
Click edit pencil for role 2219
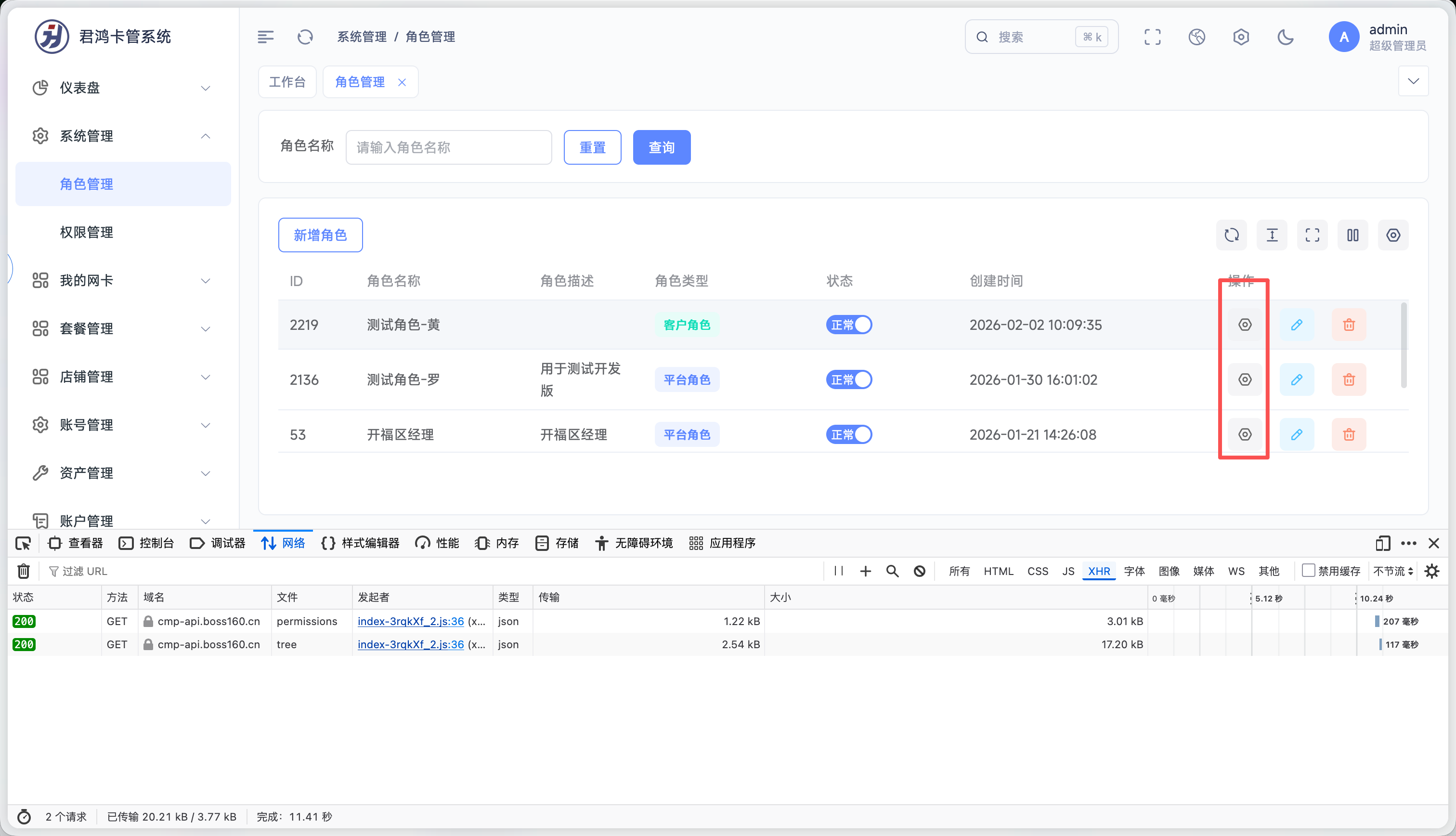click(1297, 325)
